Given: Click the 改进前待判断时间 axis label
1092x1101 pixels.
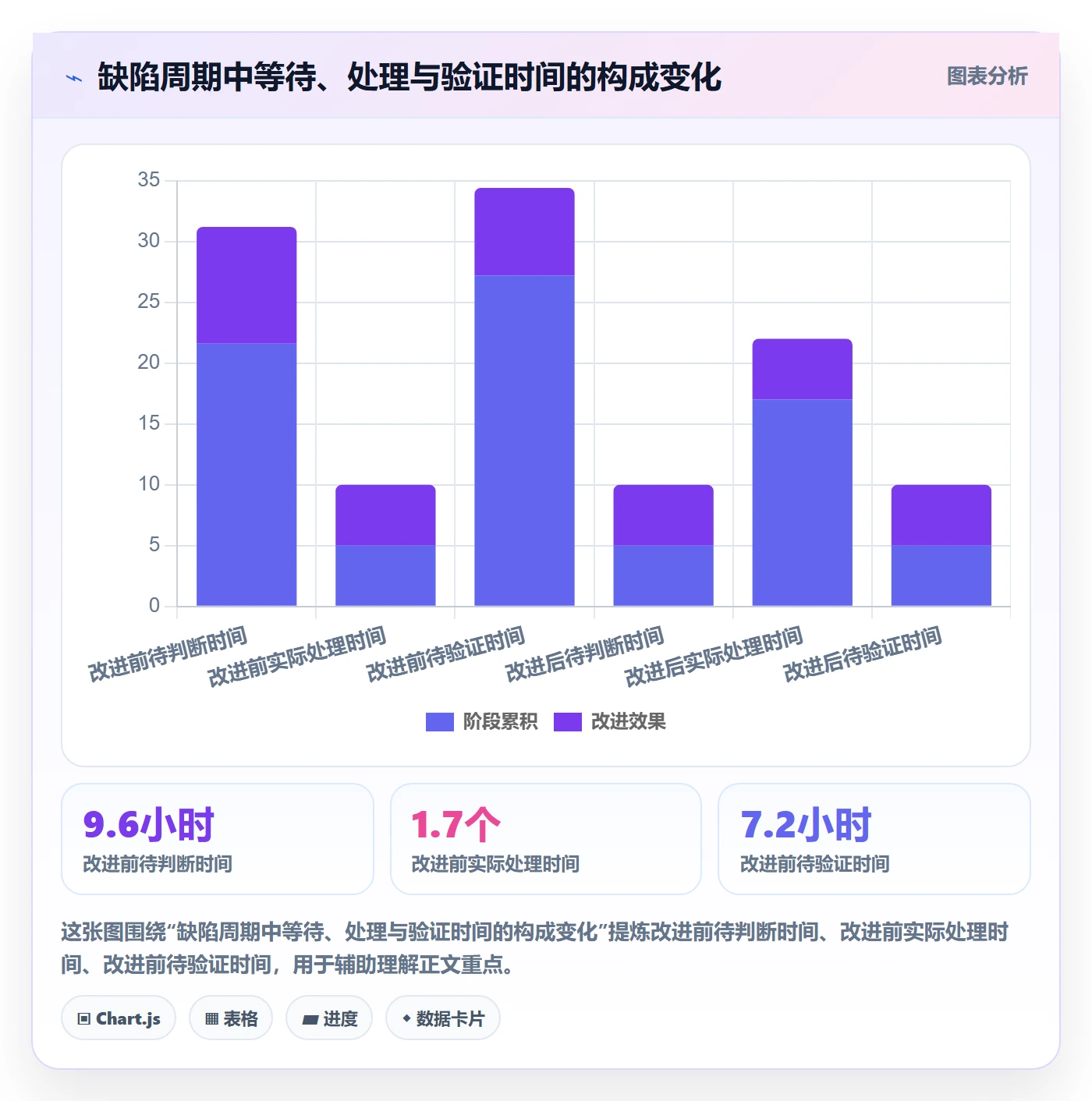Looking at the screenshot, I should 168,653.
